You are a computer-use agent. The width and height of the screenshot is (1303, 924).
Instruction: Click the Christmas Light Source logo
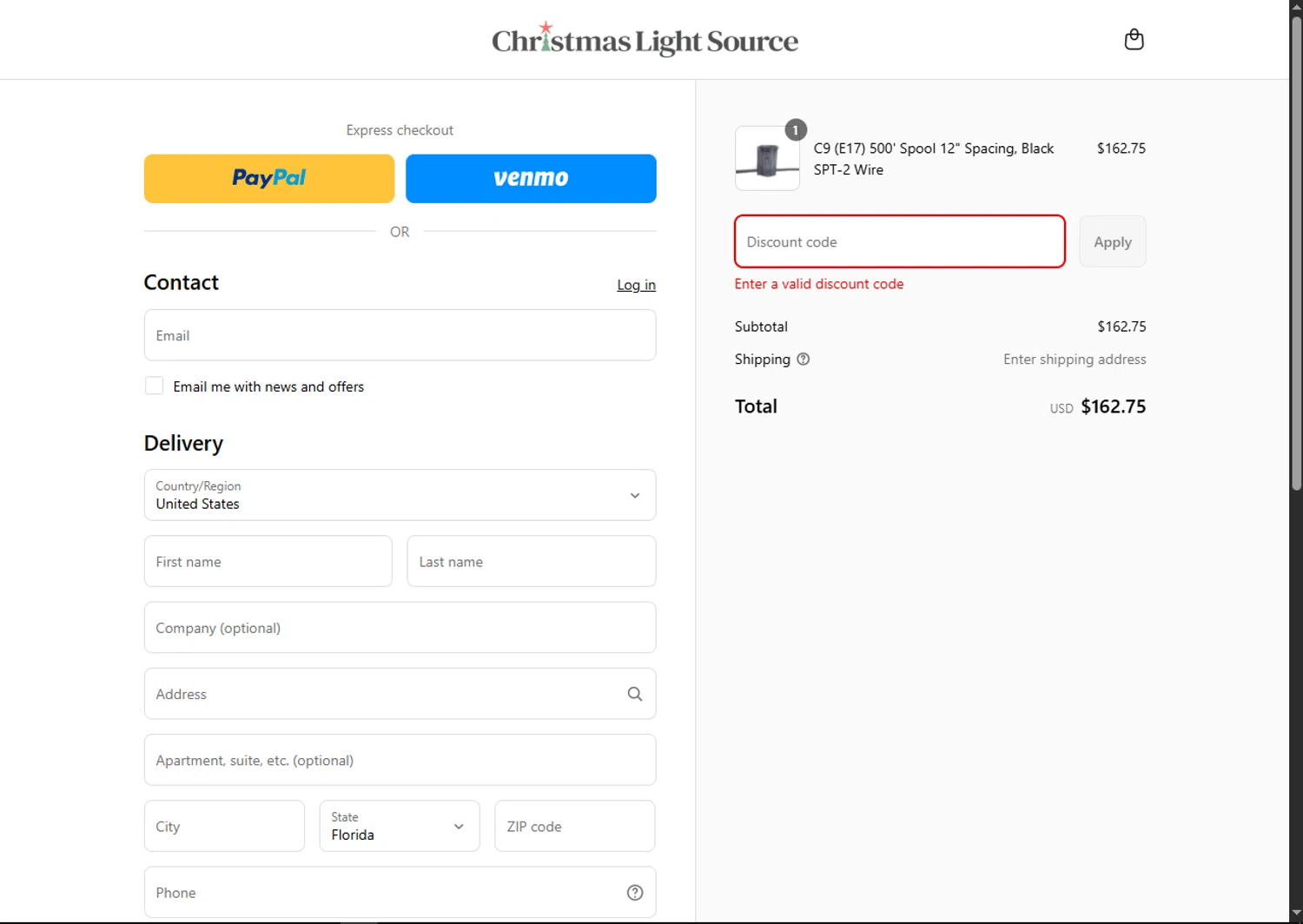pos(645,39)
